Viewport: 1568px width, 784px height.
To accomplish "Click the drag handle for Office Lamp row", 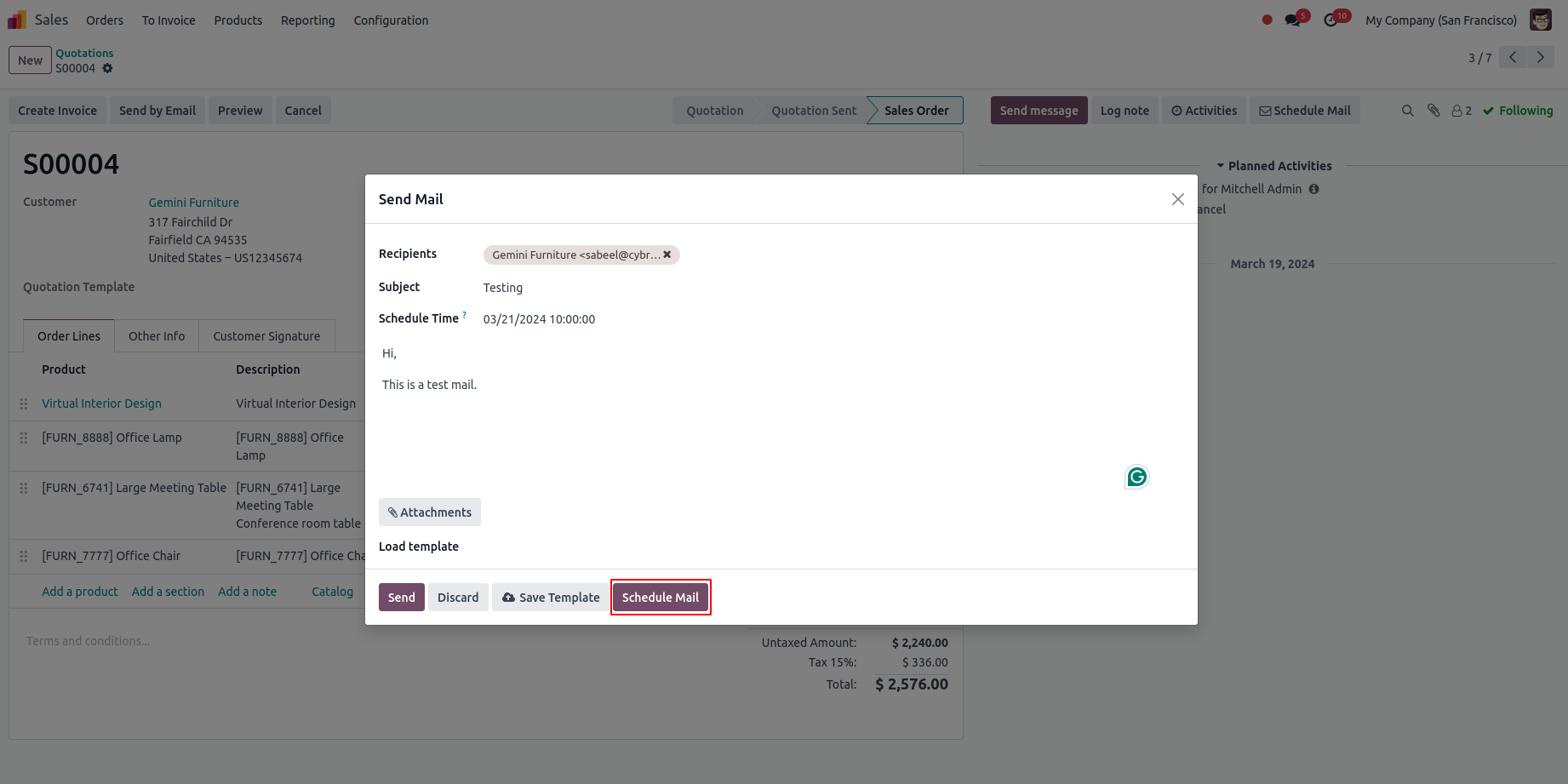I will coord(24,438).
